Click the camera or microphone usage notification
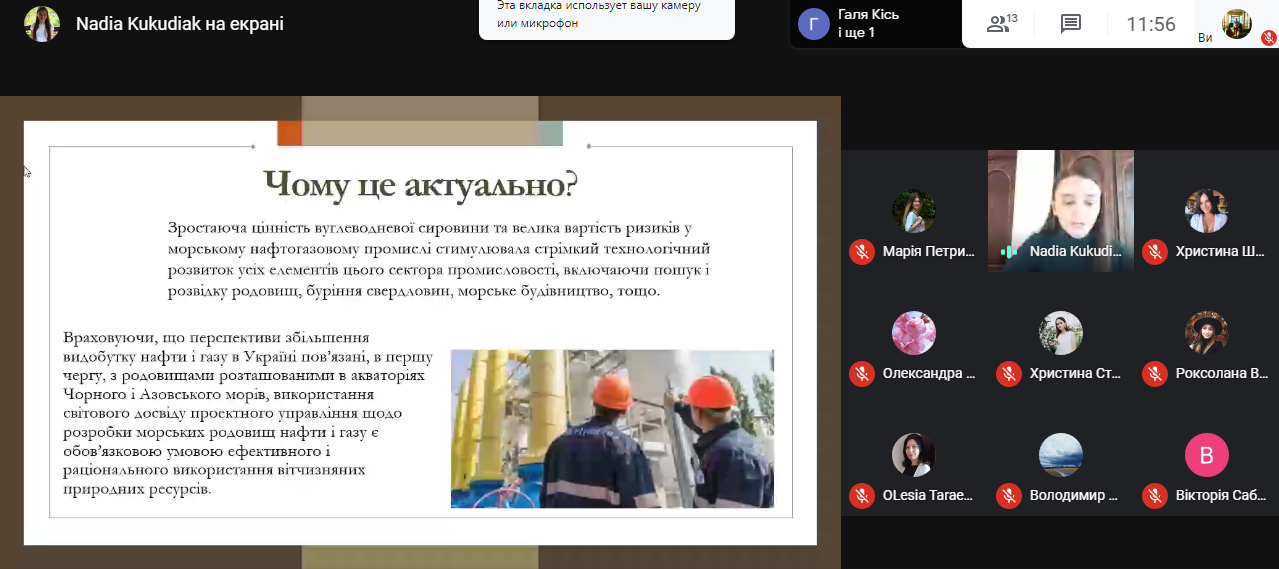This screenshot has height=569, width=1279. pos(606,16)
